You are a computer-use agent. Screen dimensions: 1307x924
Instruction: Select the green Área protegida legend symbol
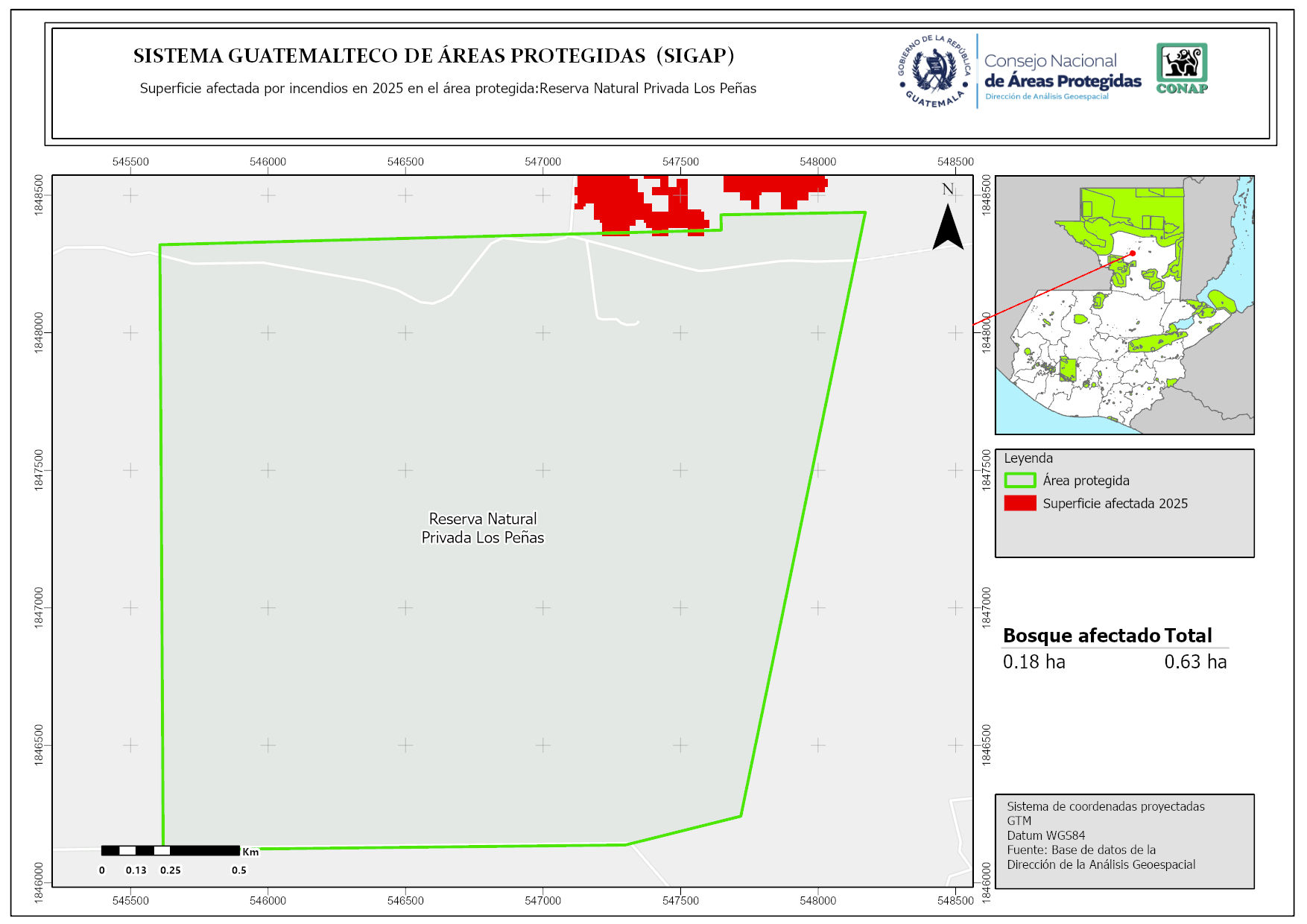1019,481
